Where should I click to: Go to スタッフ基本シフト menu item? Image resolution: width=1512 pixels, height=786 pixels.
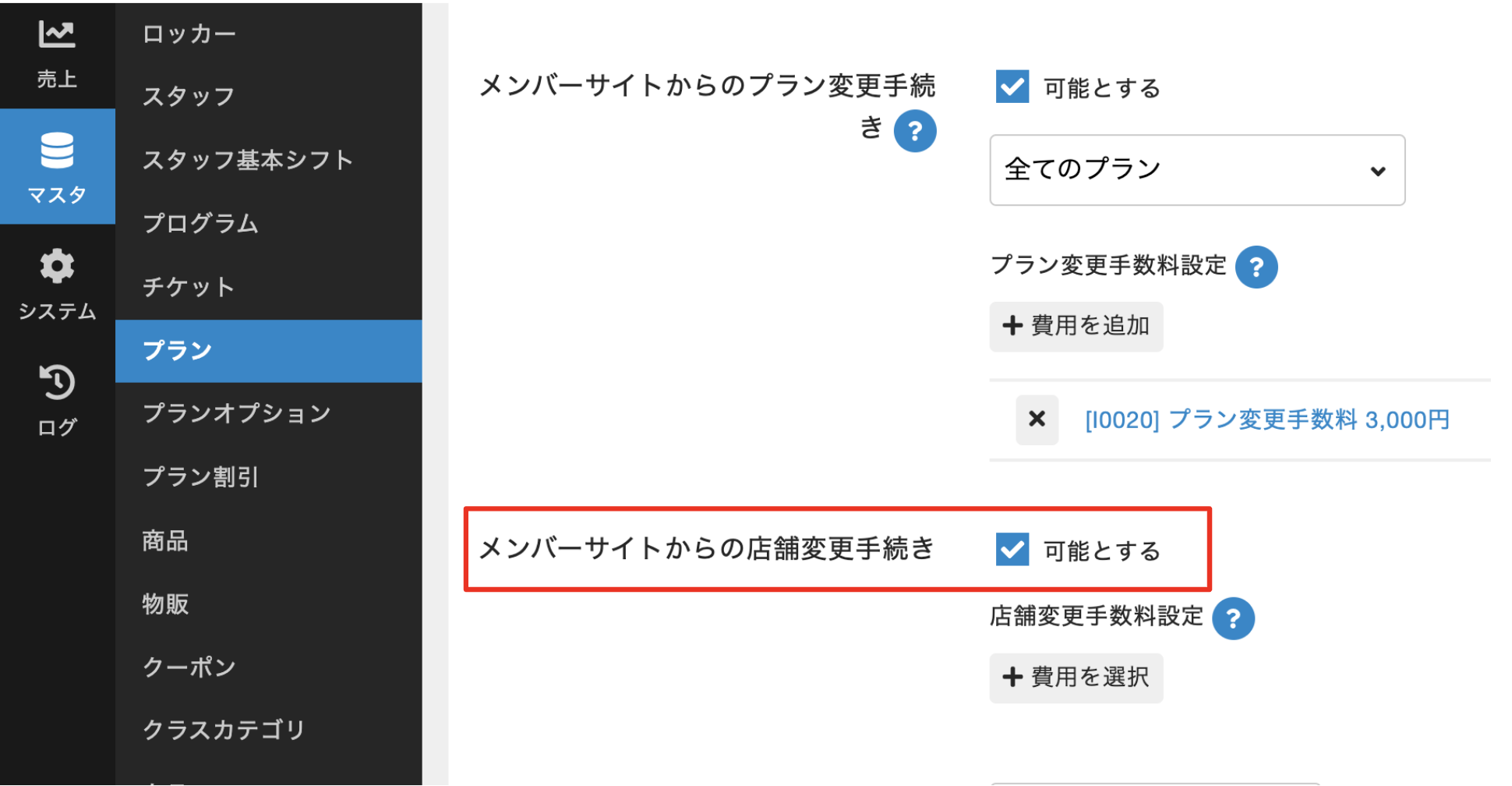pos(248,160)
